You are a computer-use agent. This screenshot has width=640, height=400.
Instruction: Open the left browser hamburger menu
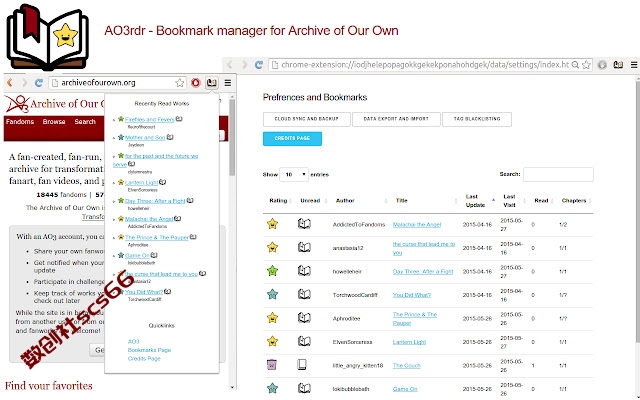pyautogui.click(x=228, y=83)
